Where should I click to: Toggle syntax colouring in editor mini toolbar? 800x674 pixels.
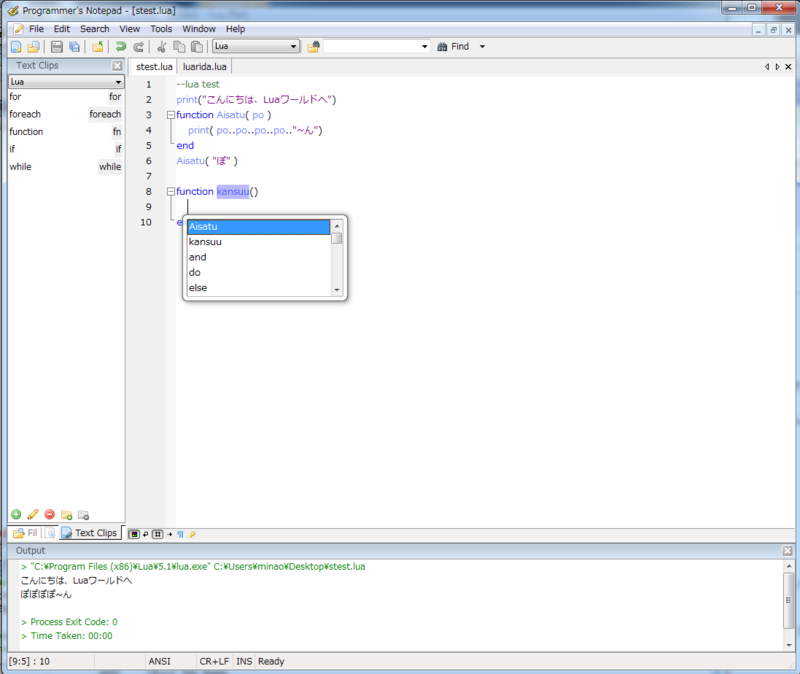(x=134, y=534)
